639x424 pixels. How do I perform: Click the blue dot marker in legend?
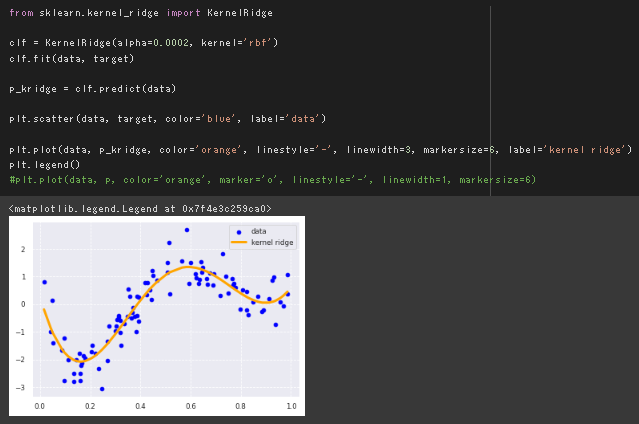click(239, 232)
